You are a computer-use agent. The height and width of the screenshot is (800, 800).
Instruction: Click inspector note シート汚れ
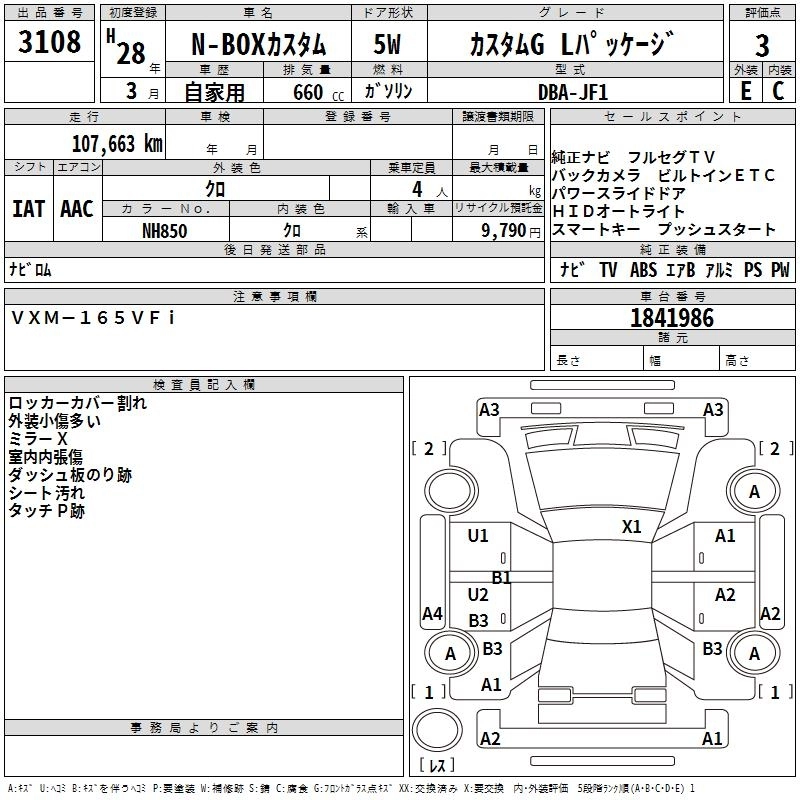coord(46,493)
